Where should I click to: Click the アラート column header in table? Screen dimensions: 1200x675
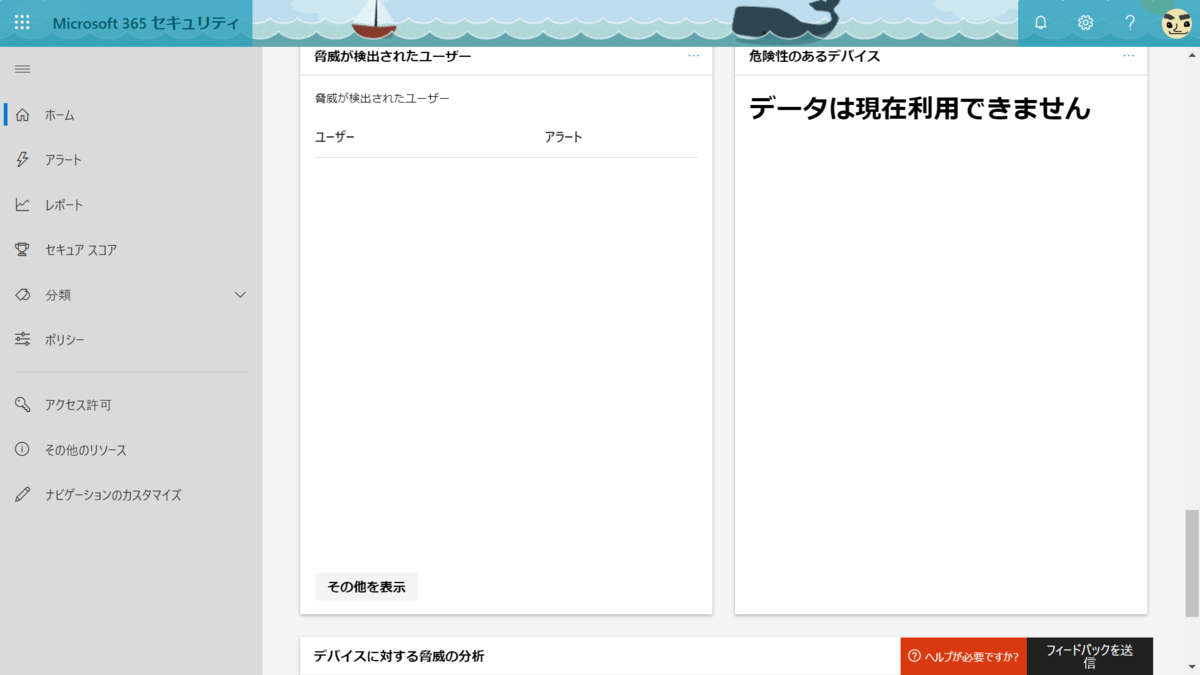tap(563, 137)
